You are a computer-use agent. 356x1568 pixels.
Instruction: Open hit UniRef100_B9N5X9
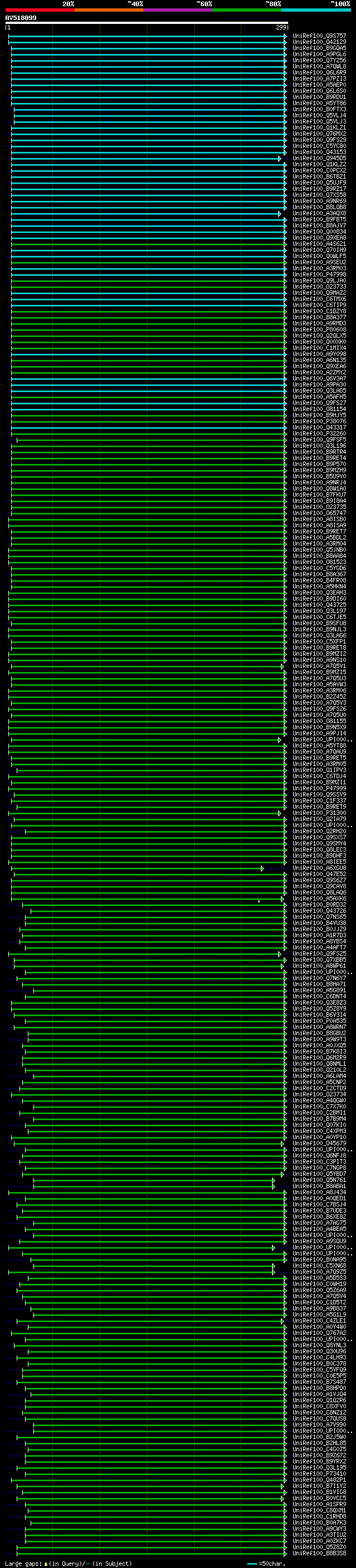pyautogui.click(x=319, y=727)
